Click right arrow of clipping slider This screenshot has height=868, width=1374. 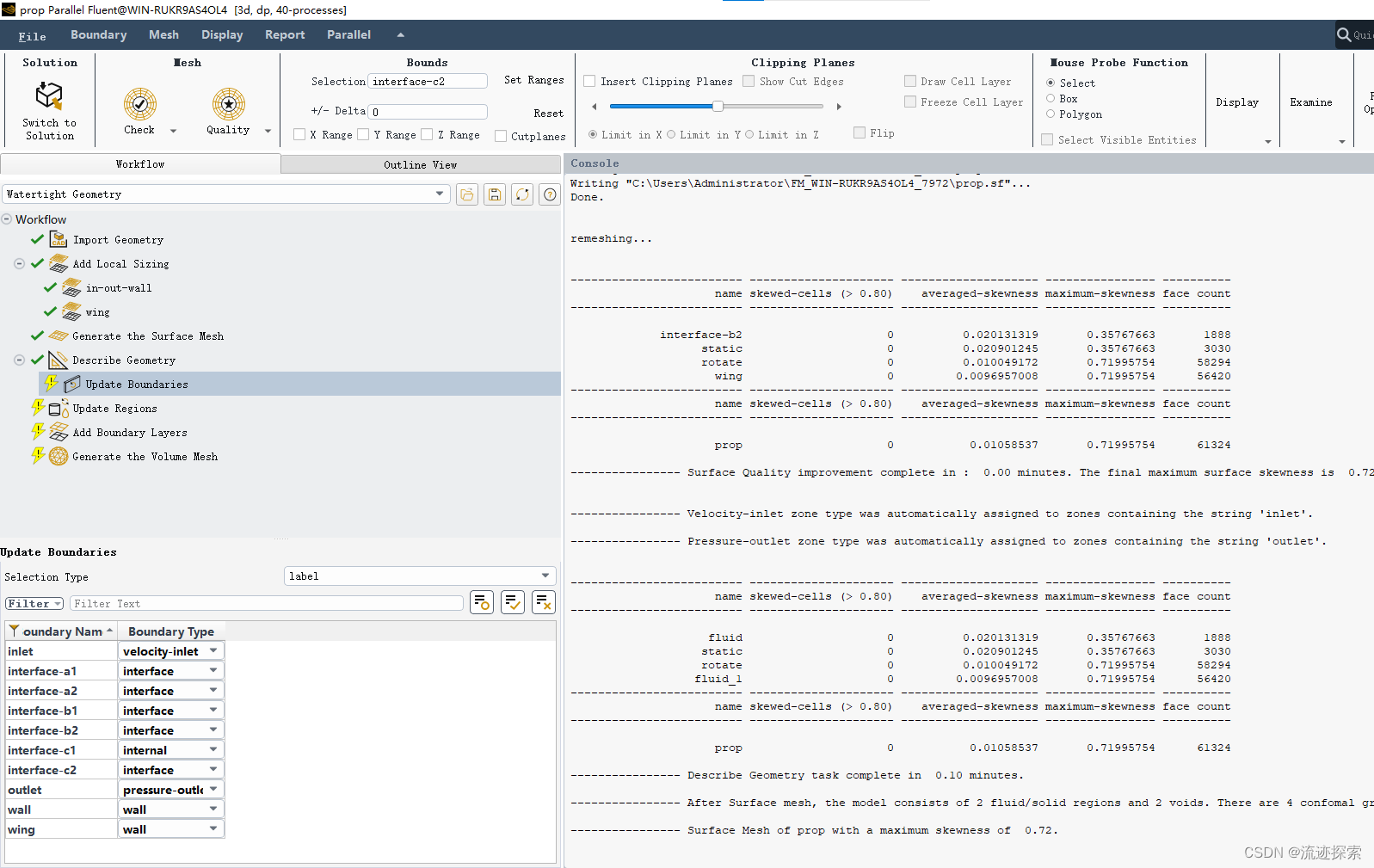(x=839, y=107)
